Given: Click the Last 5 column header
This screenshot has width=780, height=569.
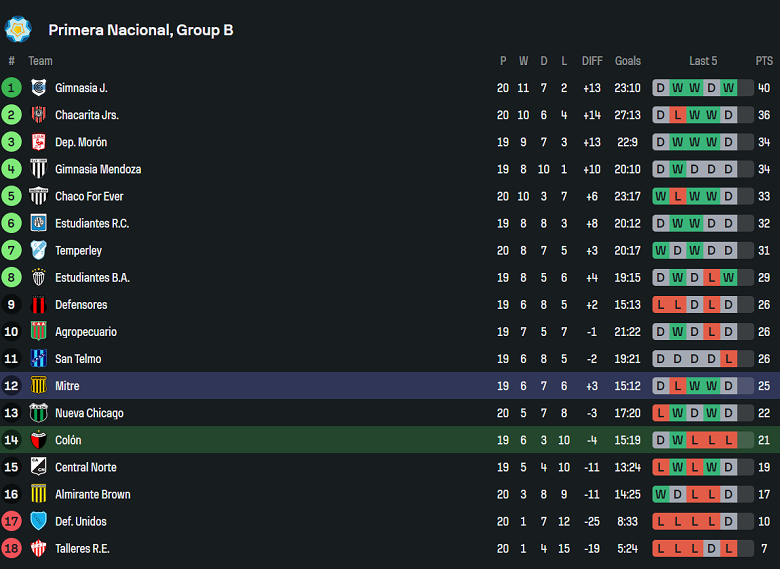Looking at the screenshot, I should (703, 61).
